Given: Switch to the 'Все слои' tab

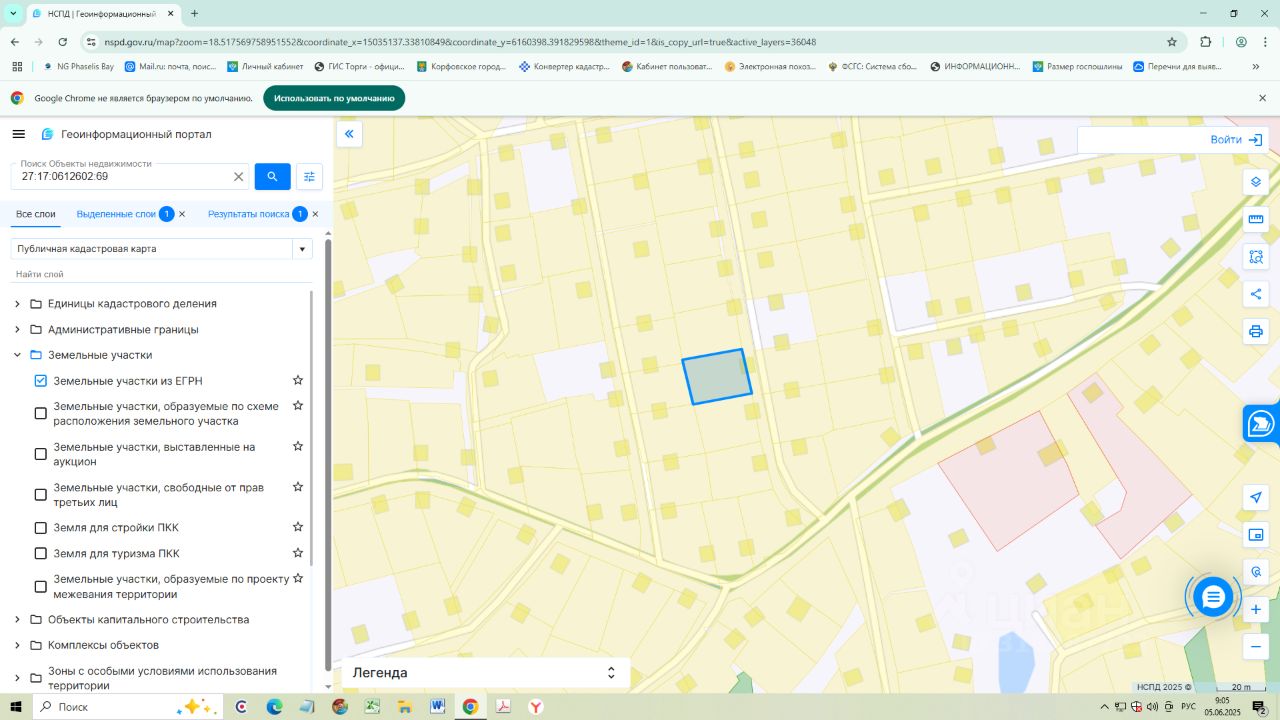Looking at the screenshot, I should point(36,214).
